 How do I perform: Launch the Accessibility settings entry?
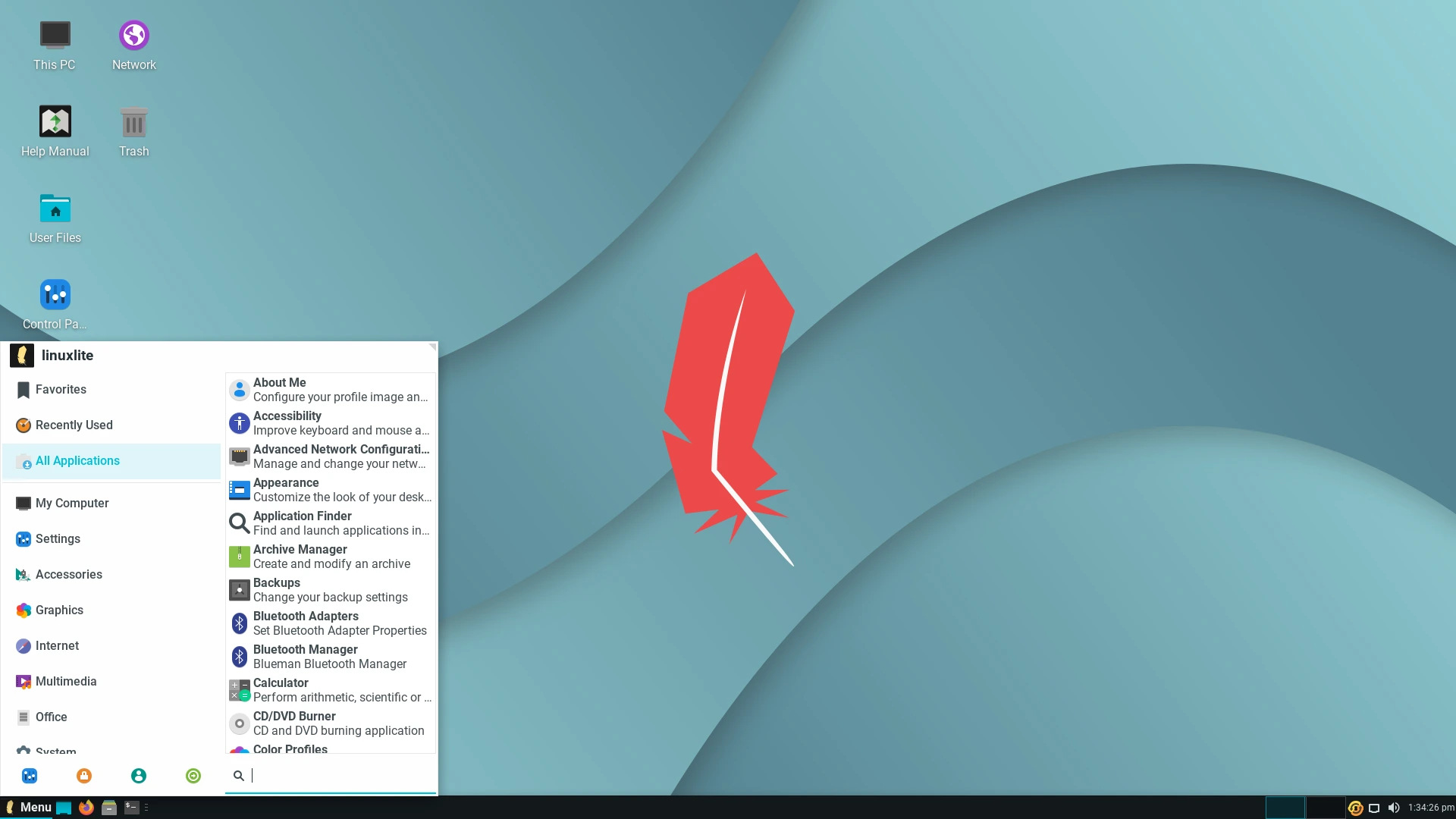point(331,423)
